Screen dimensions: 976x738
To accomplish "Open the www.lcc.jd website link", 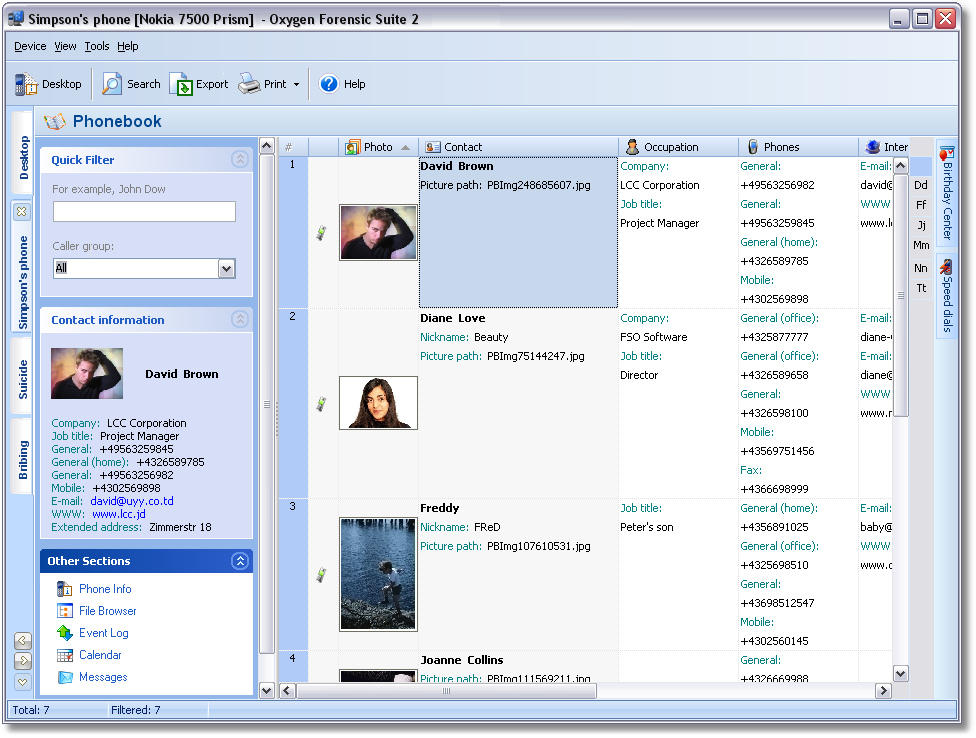I will [119, 514].
